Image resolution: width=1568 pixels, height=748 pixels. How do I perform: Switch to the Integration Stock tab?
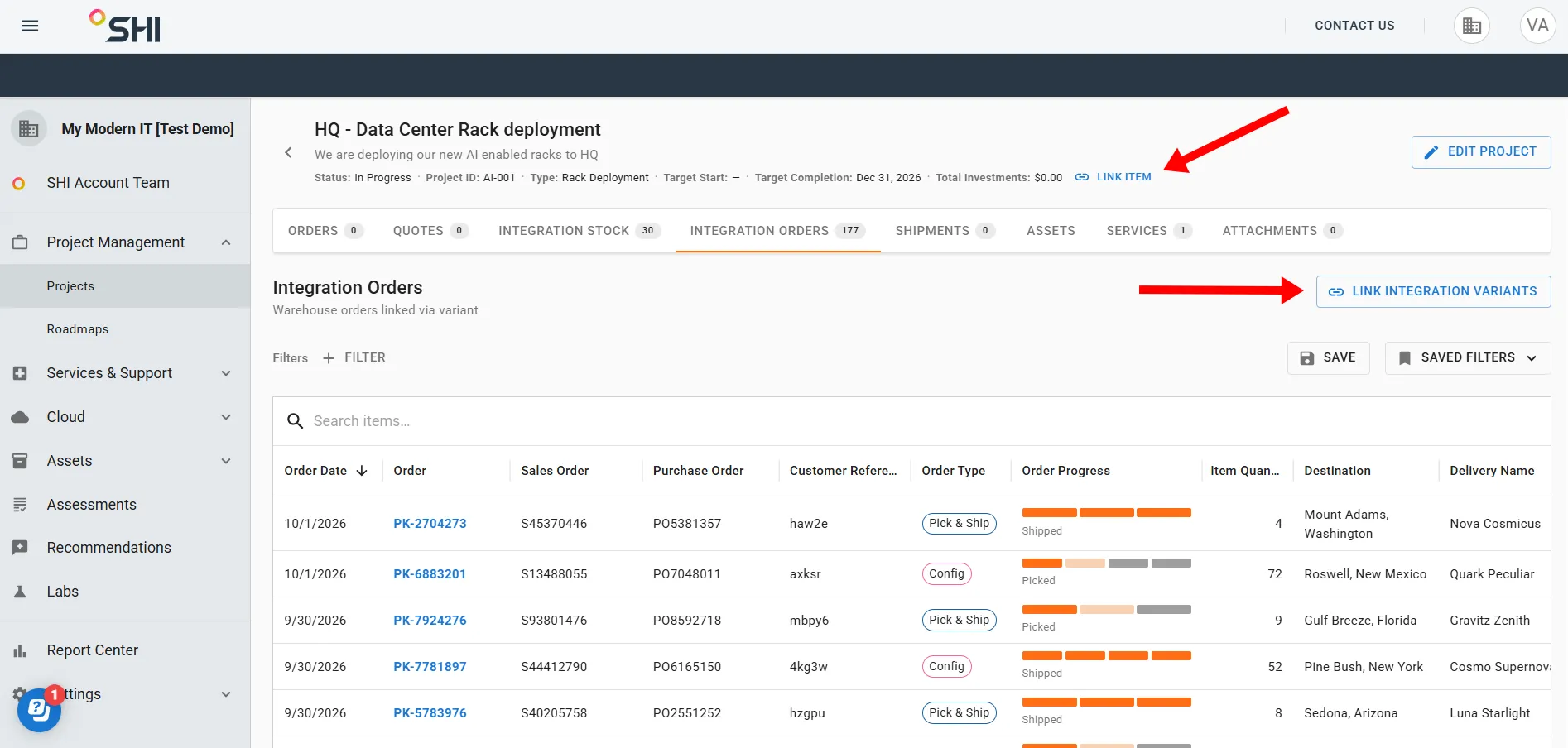click(x=580, y=231)
